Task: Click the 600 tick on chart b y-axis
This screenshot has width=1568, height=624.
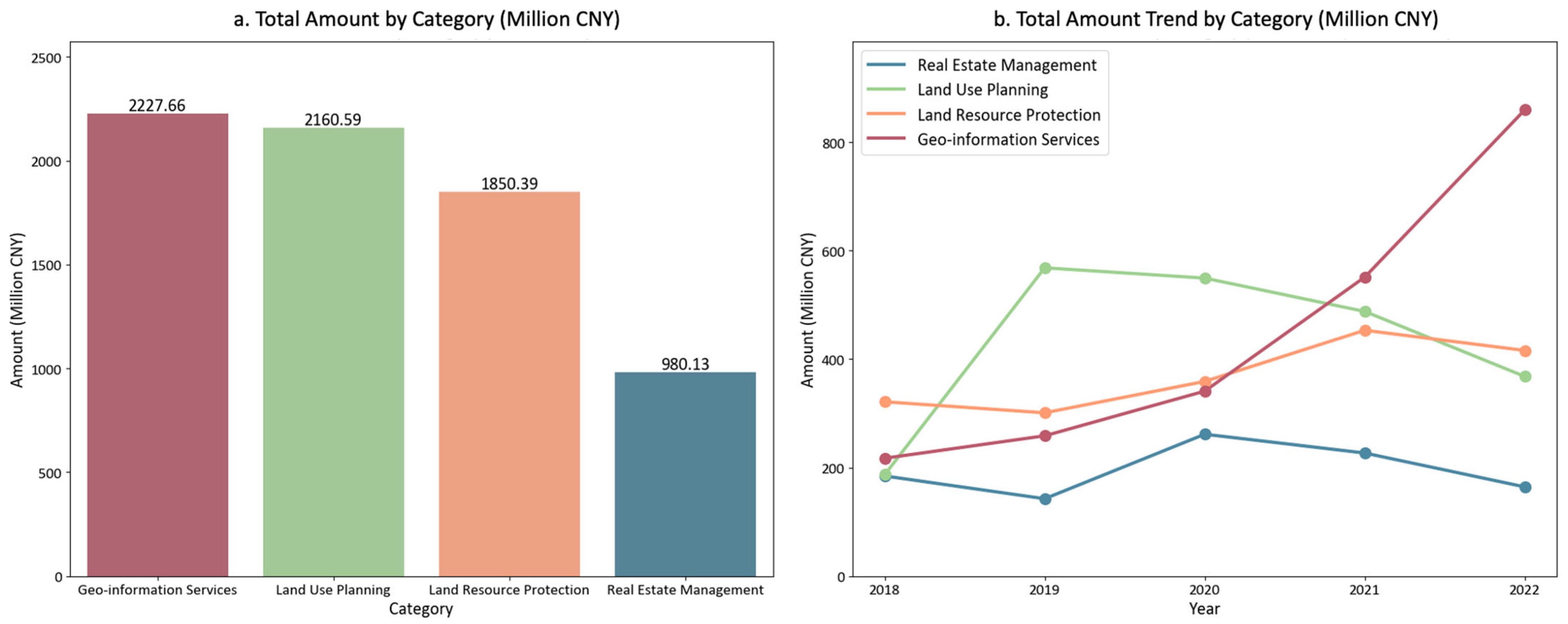Action: pyautogui.click(x=833, y=251)
